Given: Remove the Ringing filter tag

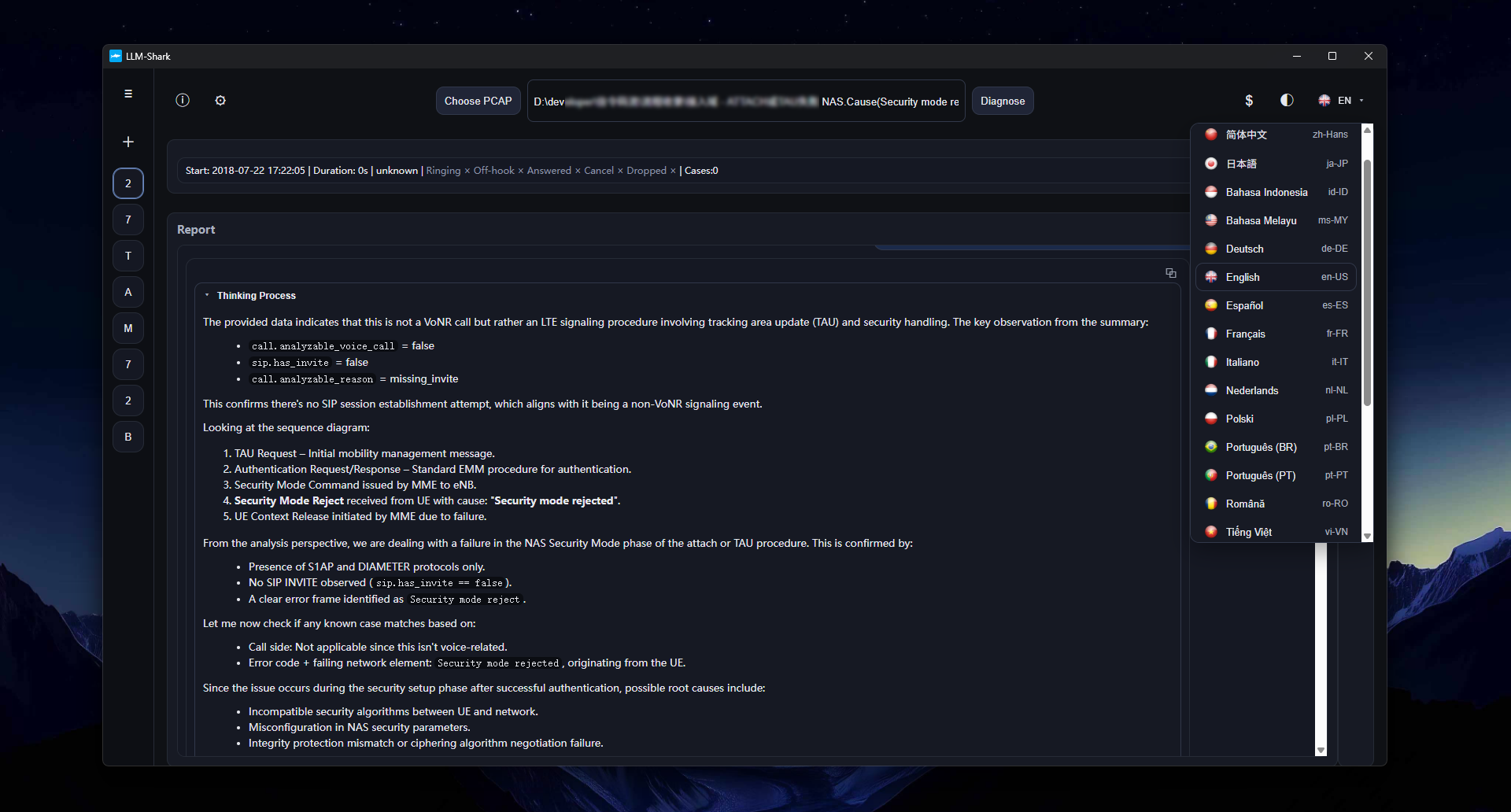Looking at the screenshot, I should pos(467,171).
